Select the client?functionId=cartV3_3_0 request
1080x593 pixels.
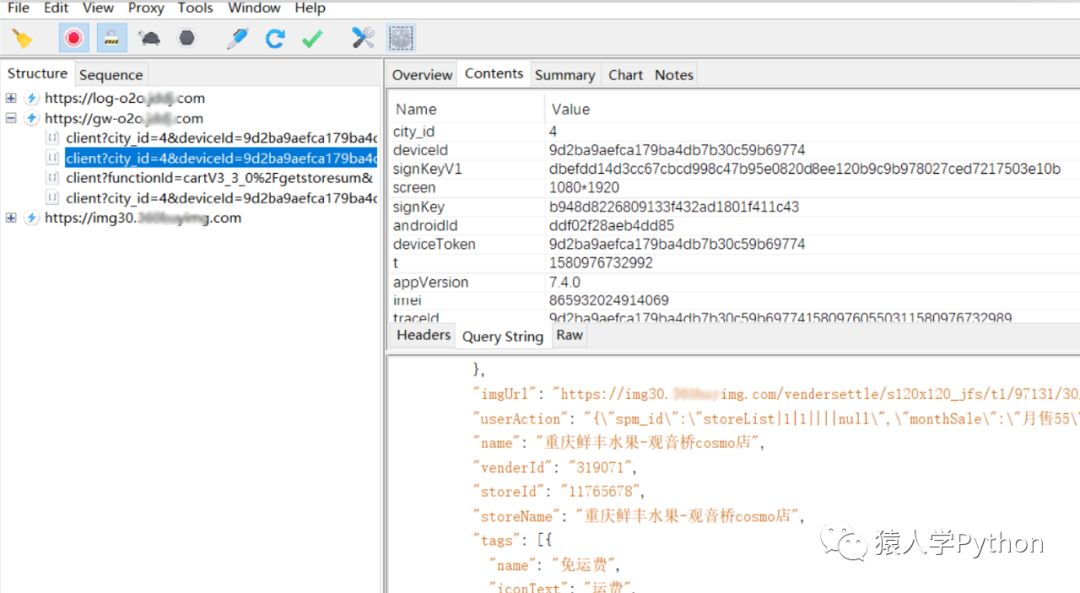point(219,178)
